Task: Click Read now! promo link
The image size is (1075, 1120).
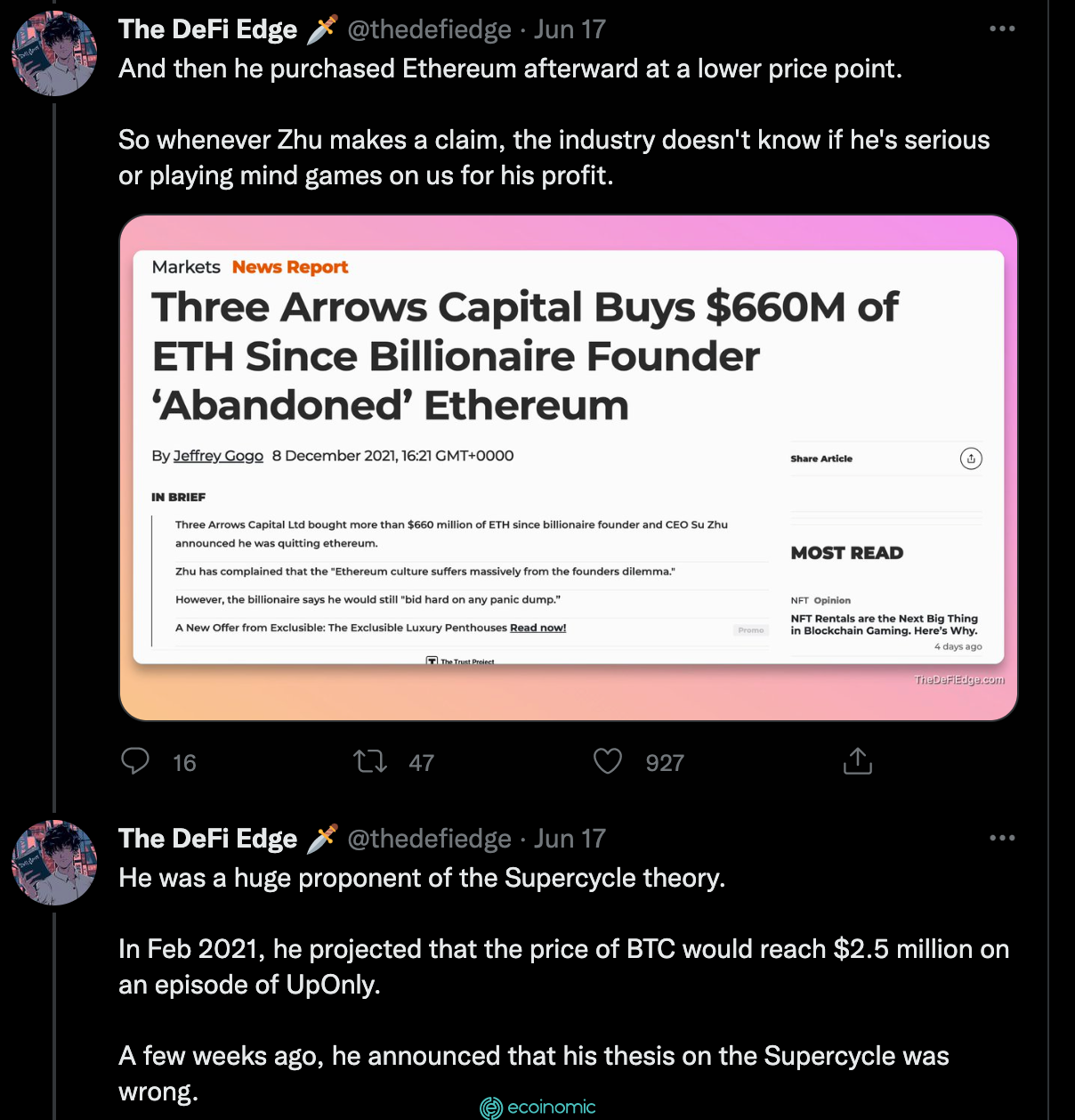Action: click(537, 628)
